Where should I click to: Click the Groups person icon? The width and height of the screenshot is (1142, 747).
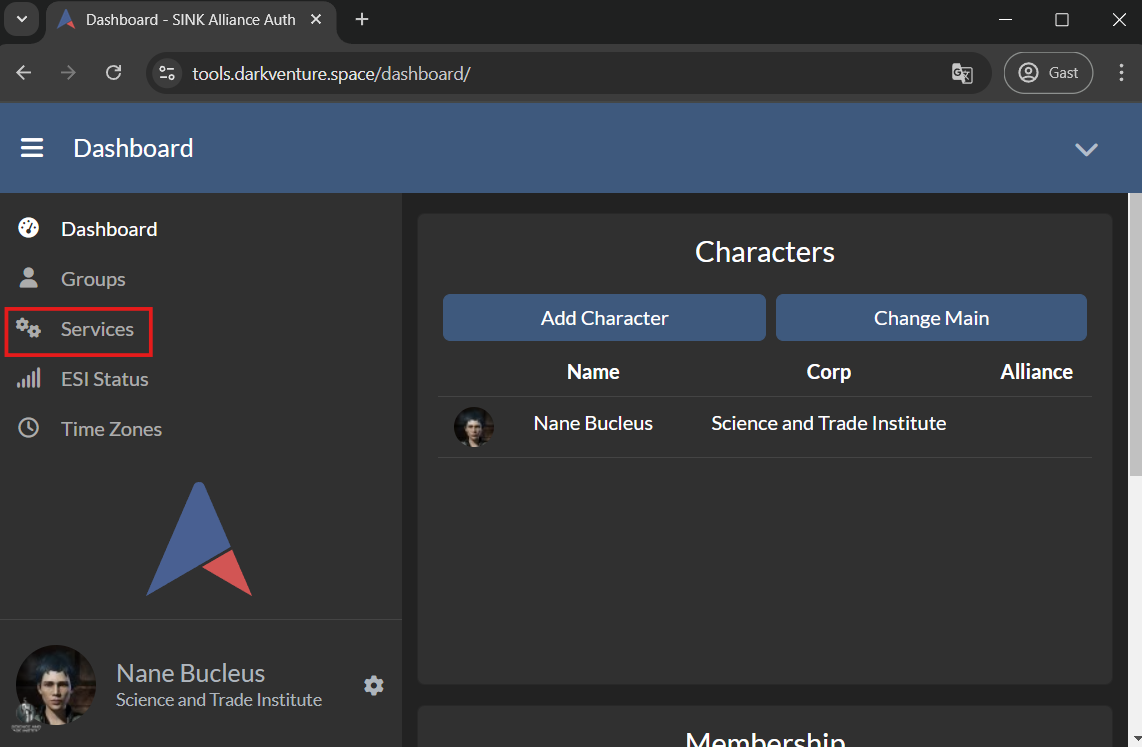[28, 278]
